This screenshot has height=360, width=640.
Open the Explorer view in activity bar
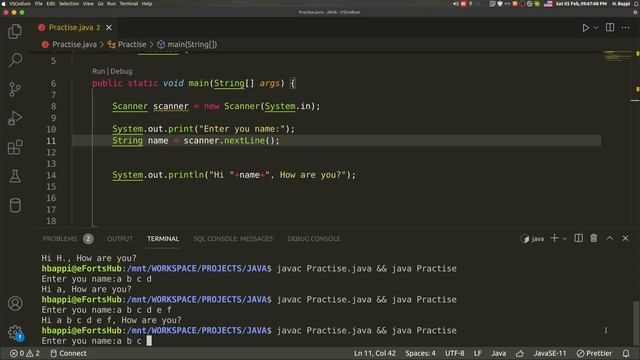click(15, 31)
